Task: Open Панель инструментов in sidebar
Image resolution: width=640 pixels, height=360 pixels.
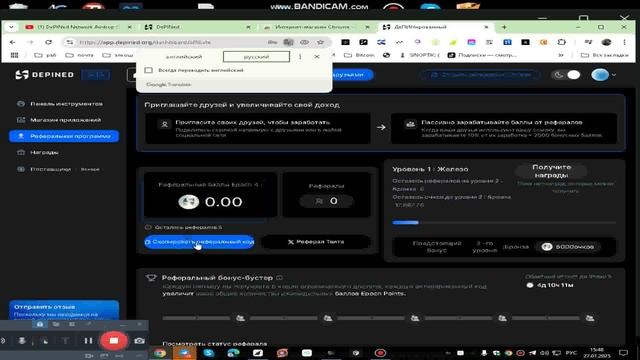Action: 66,104
